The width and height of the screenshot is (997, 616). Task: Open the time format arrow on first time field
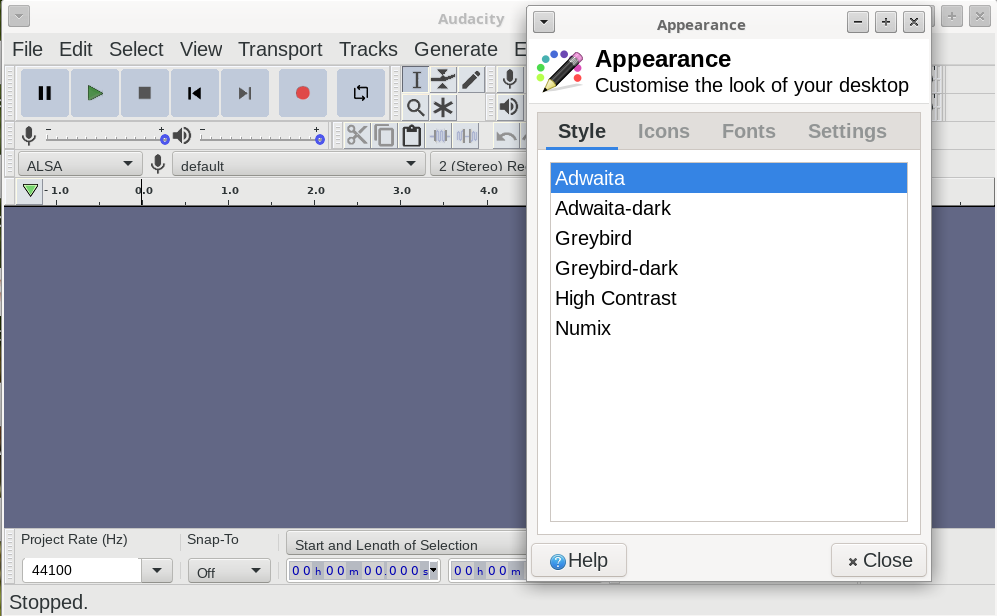(x=434, y=570)
